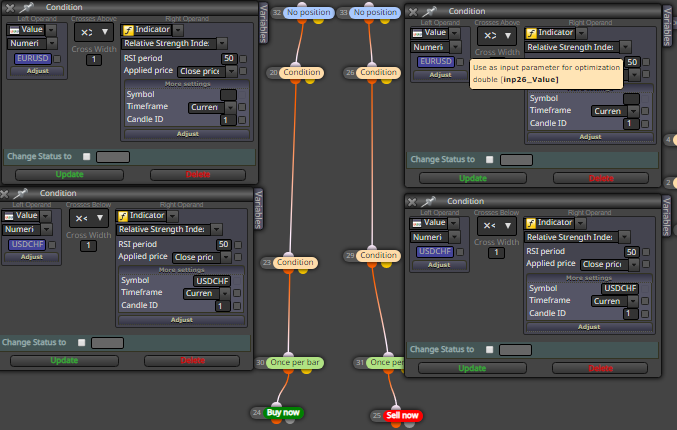Screen dimensions: 677x430
Task: Open Crosses Below operator dropdown in bottom-left panel
Action: pyautogui.click(x=89, y=218)
